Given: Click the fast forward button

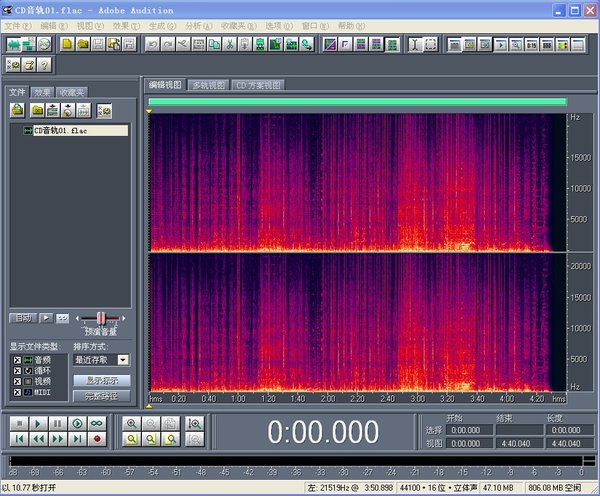Looking at the screenshot, I should pyautogui.click(x=57, y=439).
